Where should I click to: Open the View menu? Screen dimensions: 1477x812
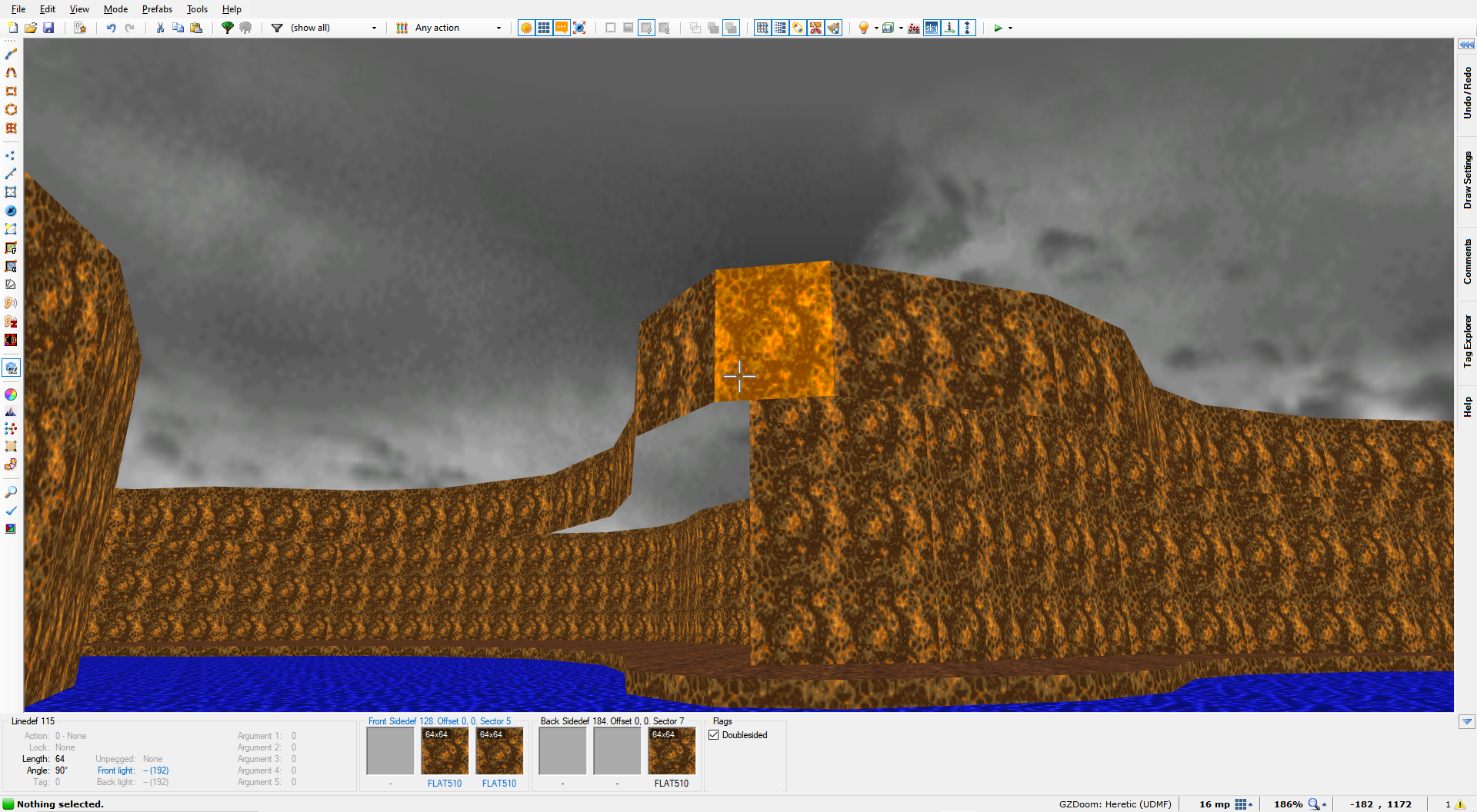(79, 9)
